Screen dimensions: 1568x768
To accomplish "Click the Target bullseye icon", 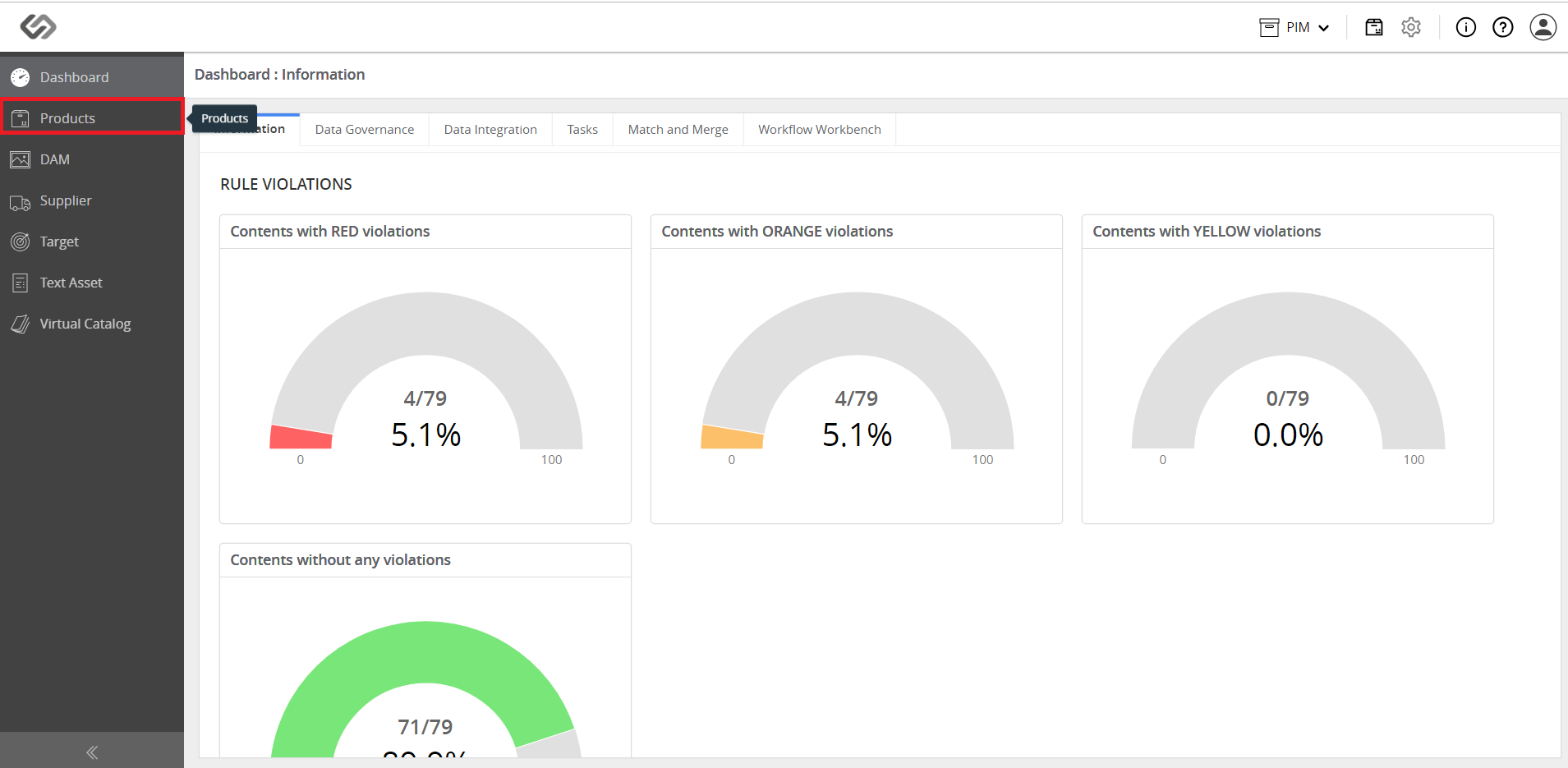I will pyautogui.click(x=21, y=241).
